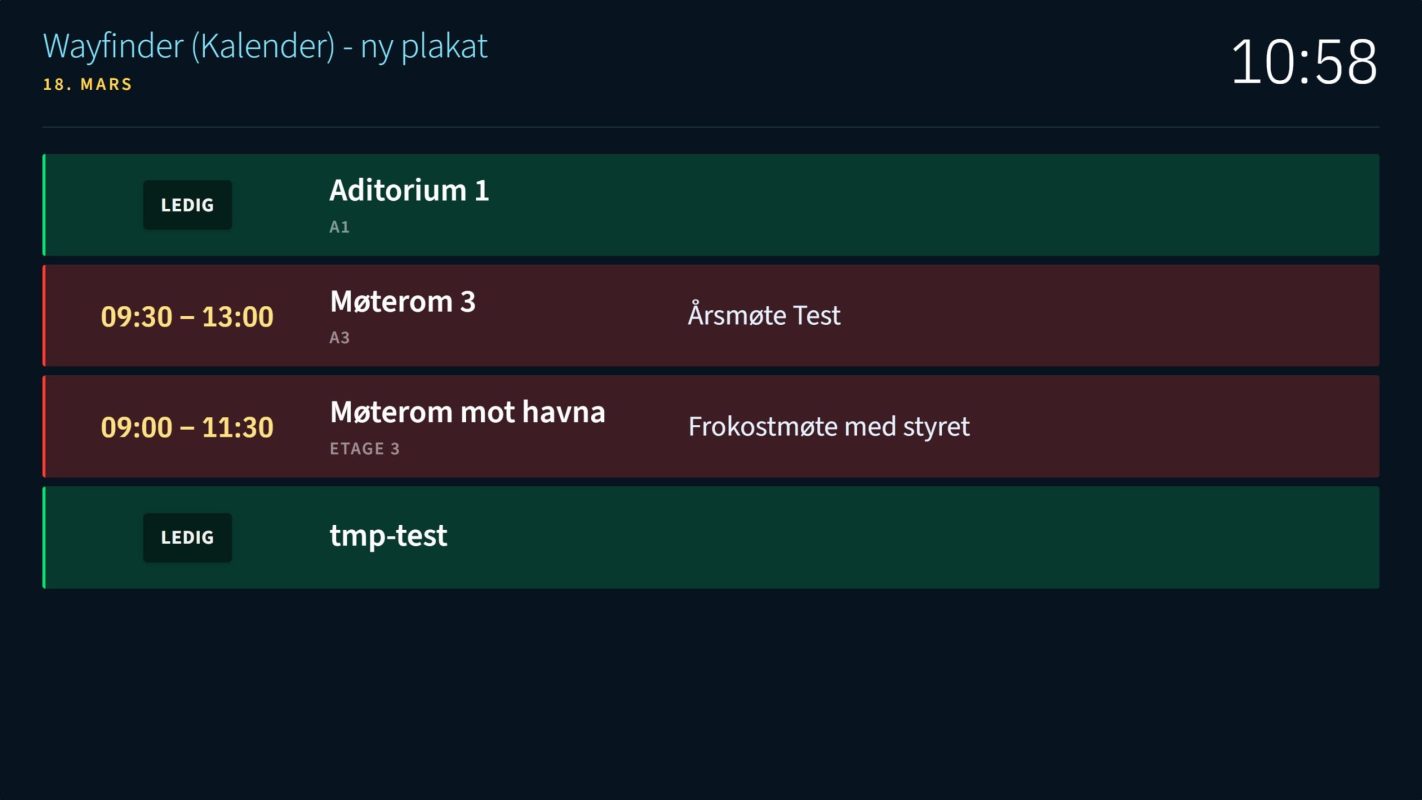
Task: Select the Møterom 3 room name
Action: (403, 301)
